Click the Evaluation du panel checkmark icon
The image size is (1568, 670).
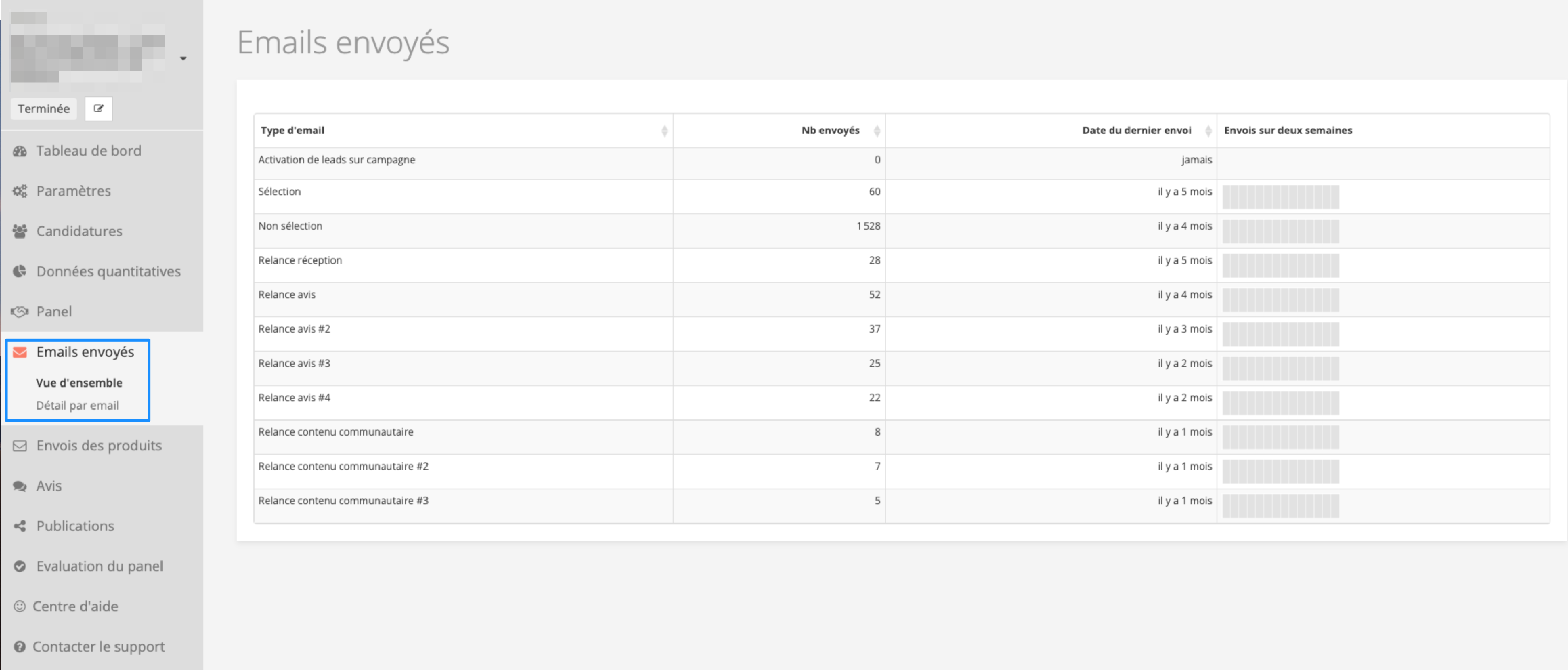pos(19,566)
